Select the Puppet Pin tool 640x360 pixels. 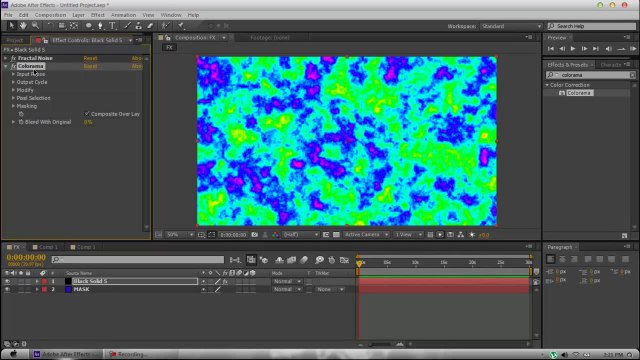180,26
